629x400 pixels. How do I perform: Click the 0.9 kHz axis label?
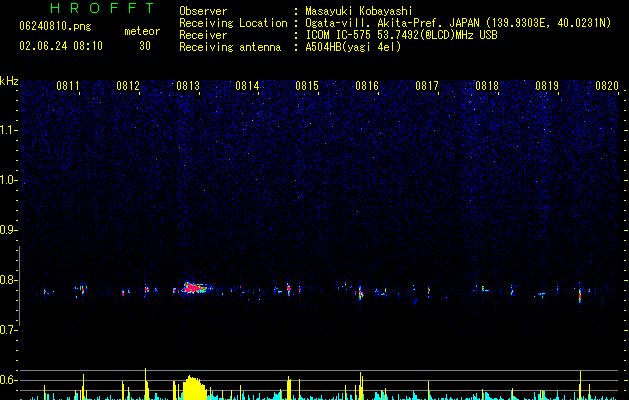[x=9, y=230]
